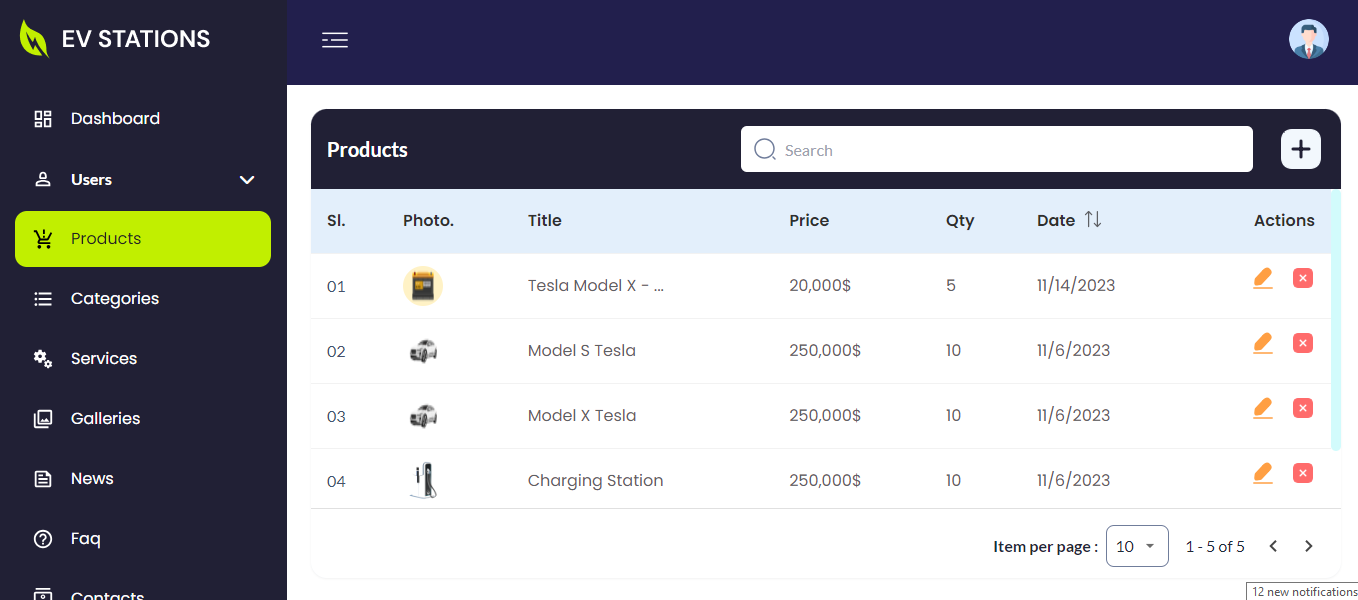Screen dimensions: 1358x600
Task: Open the Services sidebar item
Action: click(104, 359)
